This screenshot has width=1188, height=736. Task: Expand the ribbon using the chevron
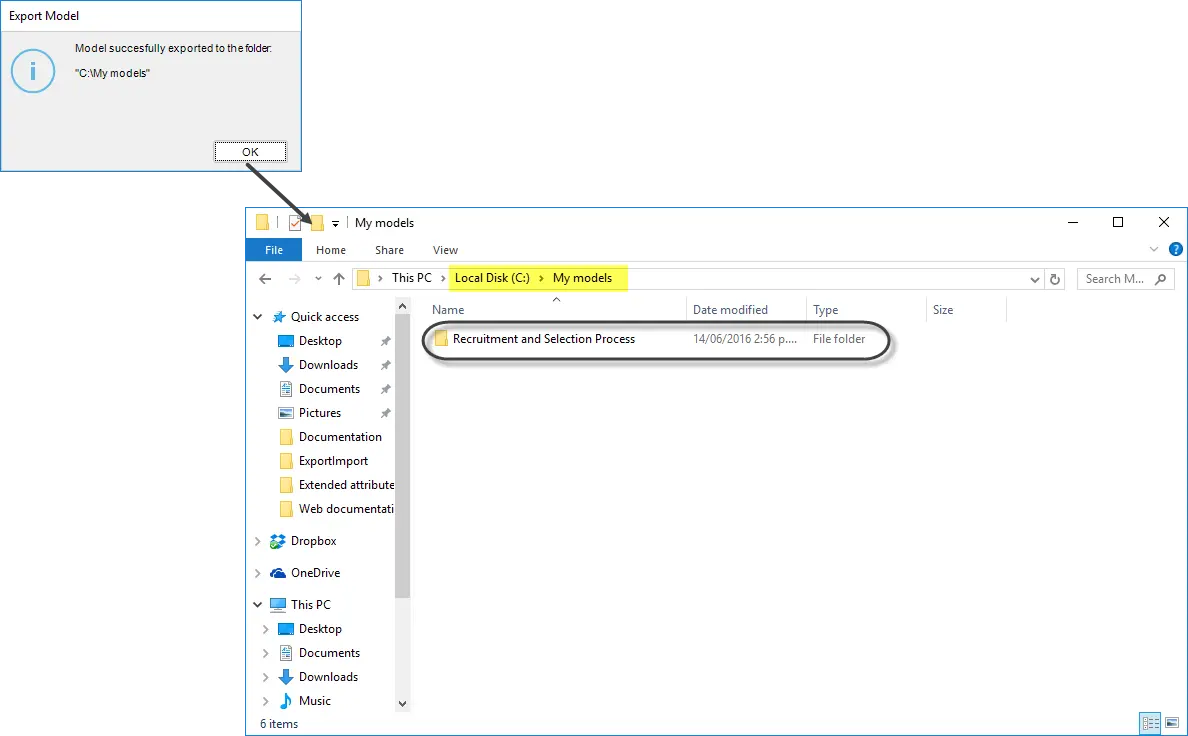coord(1154,249)
